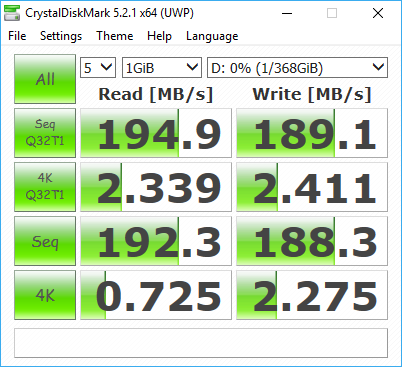This screenshot has height=367, width=402.
Task: Click the Seq Q32T1 read result 194.9
Action: pyautogui.click(x=156, y=133)
